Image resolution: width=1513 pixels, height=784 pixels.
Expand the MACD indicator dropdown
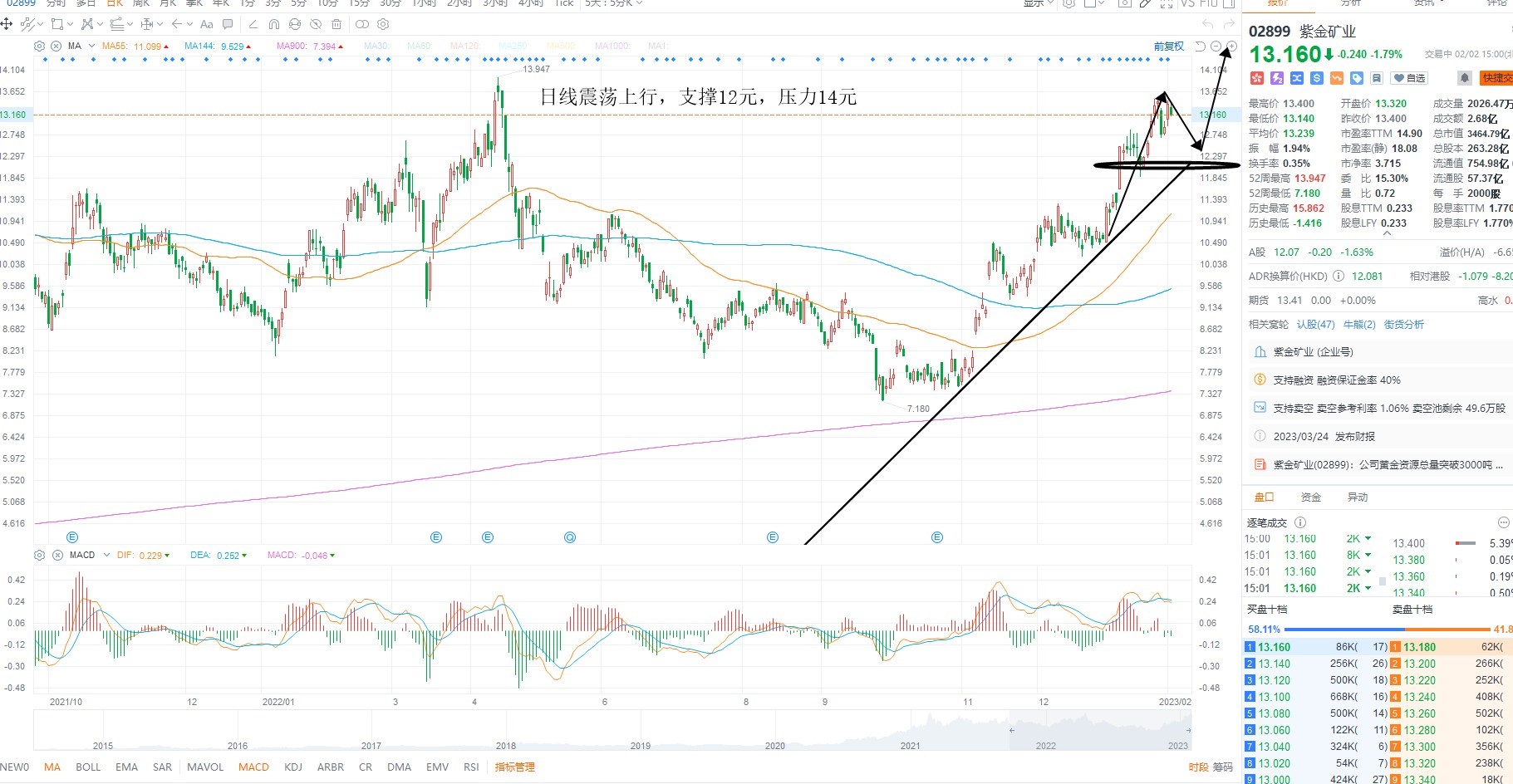(106, 555)
